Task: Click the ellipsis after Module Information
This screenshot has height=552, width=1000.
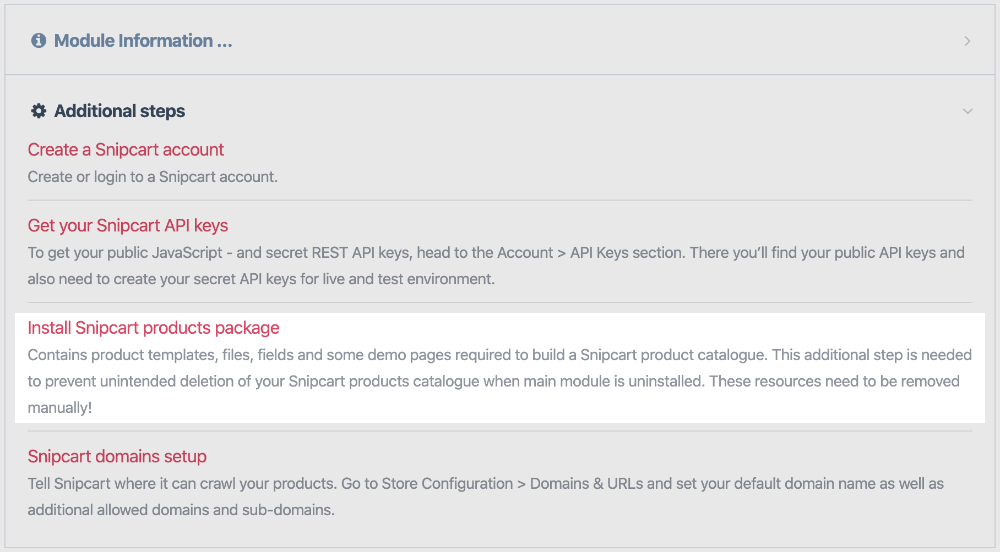Action: pyautogui.click(x=224, y=42)
